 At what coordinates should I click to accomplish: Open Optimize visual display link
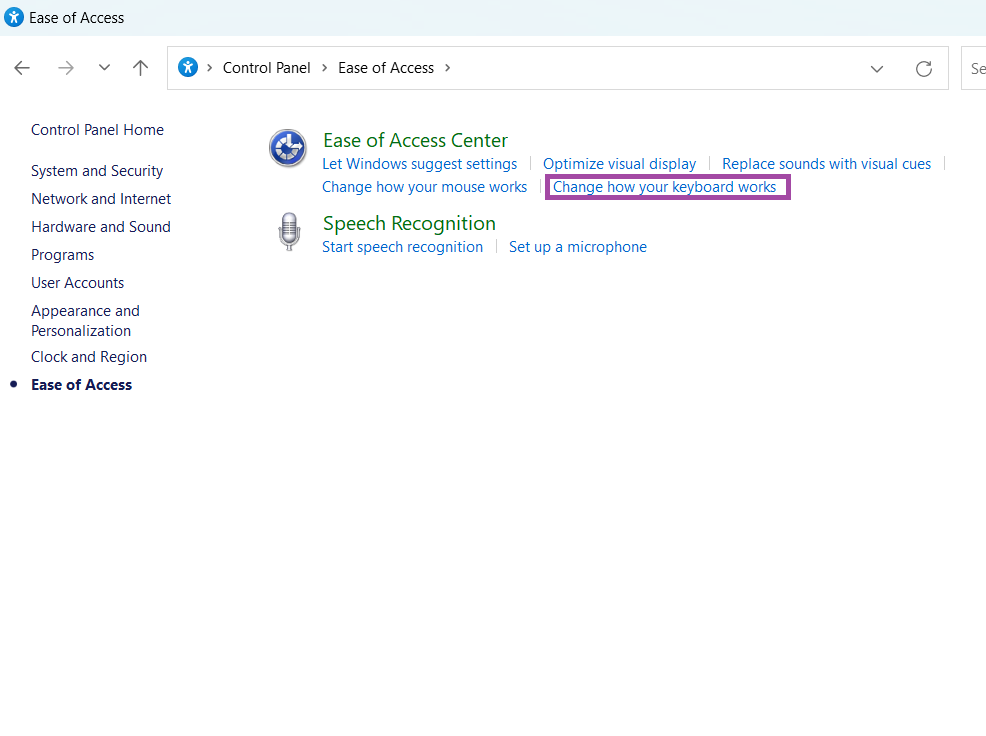(619, 164)
